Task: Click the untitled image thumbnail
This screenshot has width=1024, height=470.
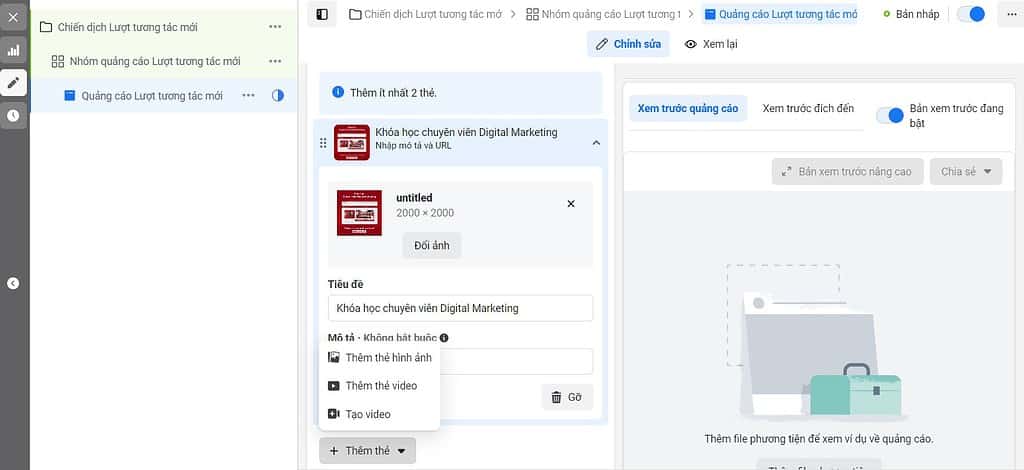Action: 359,213
